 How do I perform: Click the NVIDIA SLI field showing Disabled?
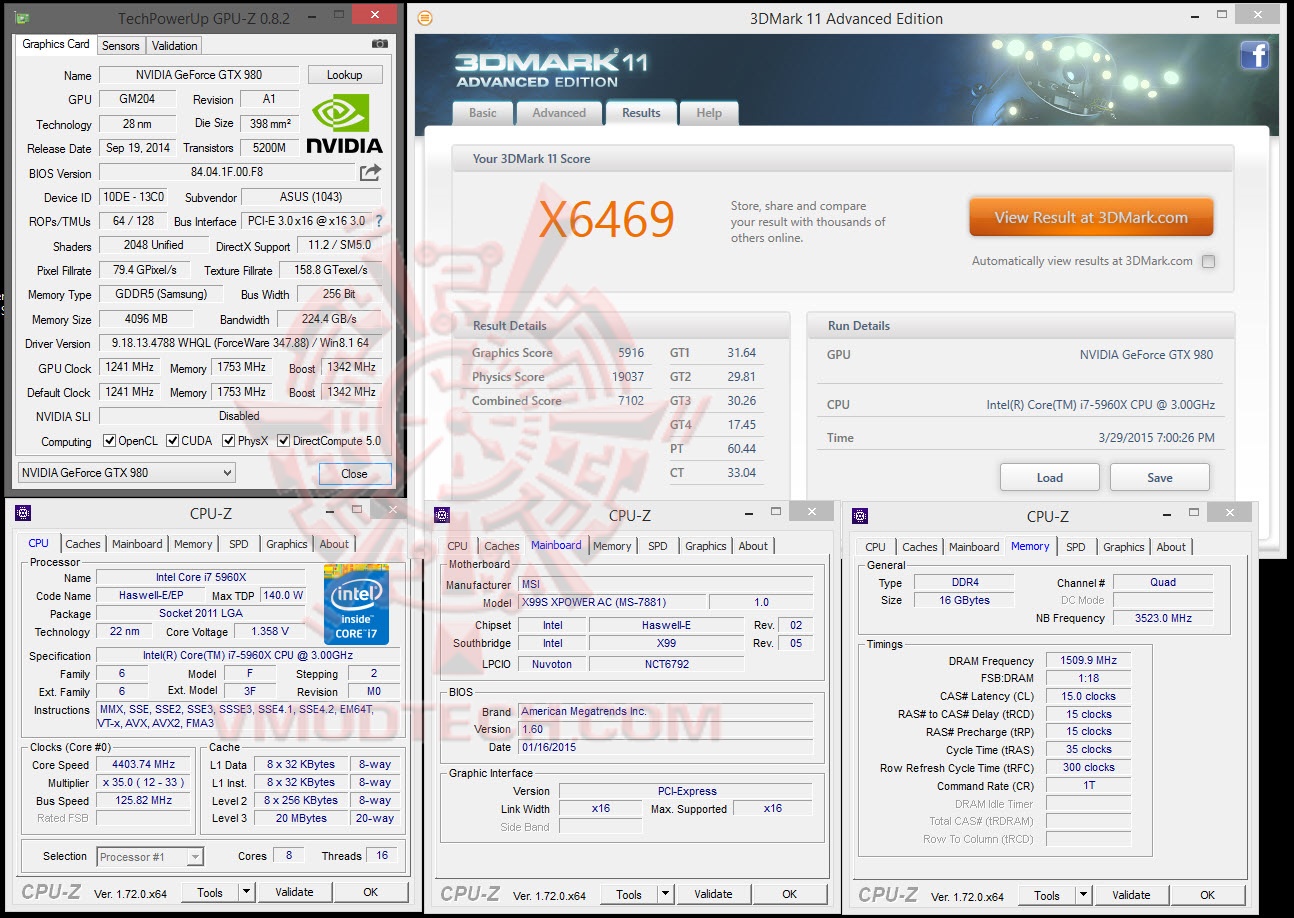click(x=240, y=416)
